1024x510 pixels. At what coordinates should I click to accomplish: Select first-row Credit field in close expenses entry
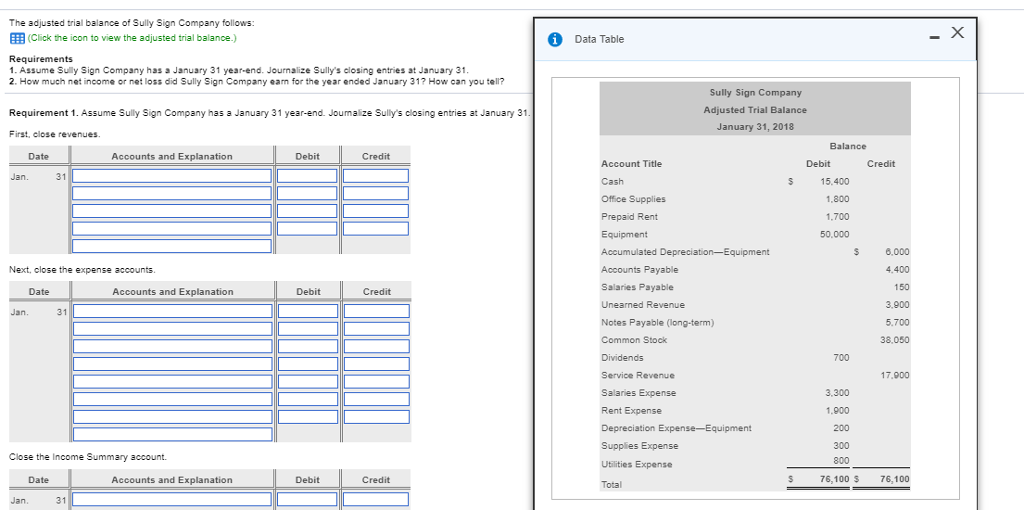[377, 311]
